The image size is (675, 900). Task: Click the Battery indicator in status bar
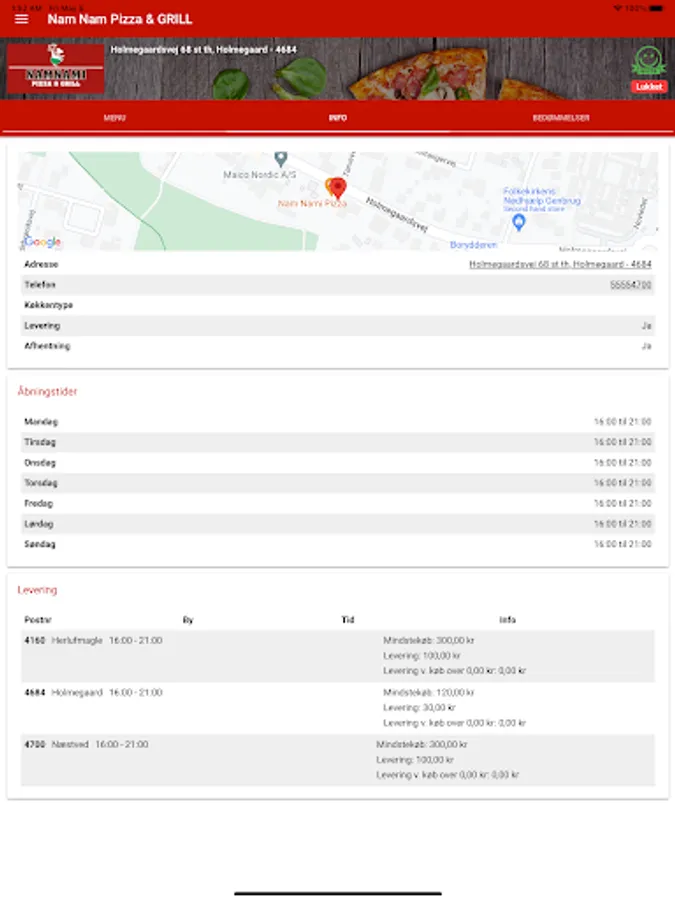656,8
